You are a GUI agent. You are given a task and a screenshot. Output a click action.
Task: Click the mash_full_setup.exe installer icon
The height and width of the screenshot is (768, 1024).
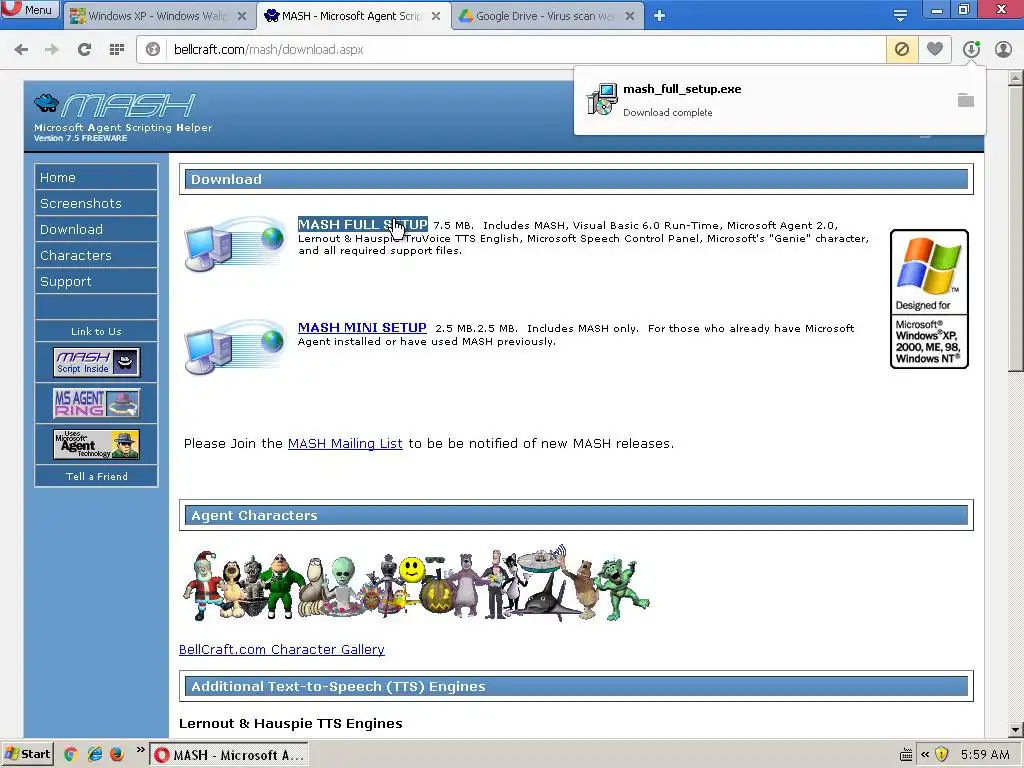(x=602, y=99)
